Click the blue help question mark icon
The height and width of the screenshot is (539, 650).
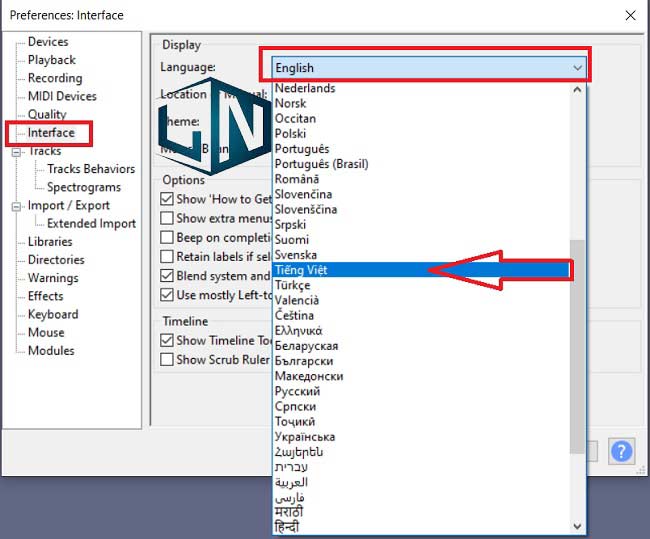[622, 451]
